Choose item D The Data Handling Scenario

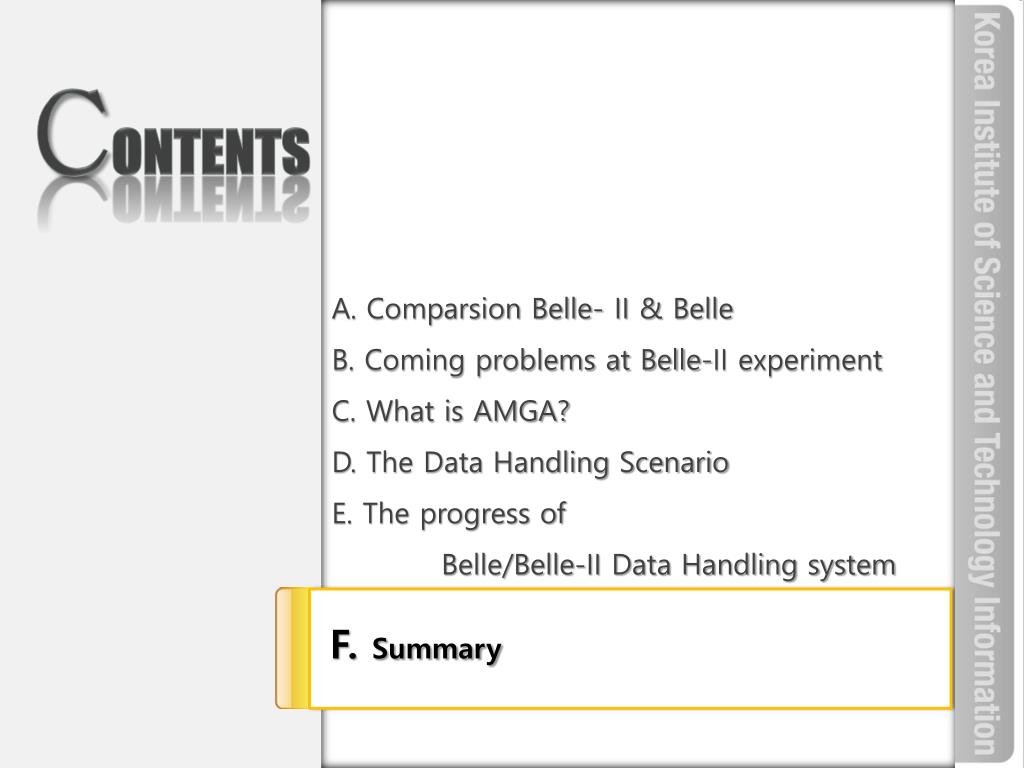pos(530,462)
